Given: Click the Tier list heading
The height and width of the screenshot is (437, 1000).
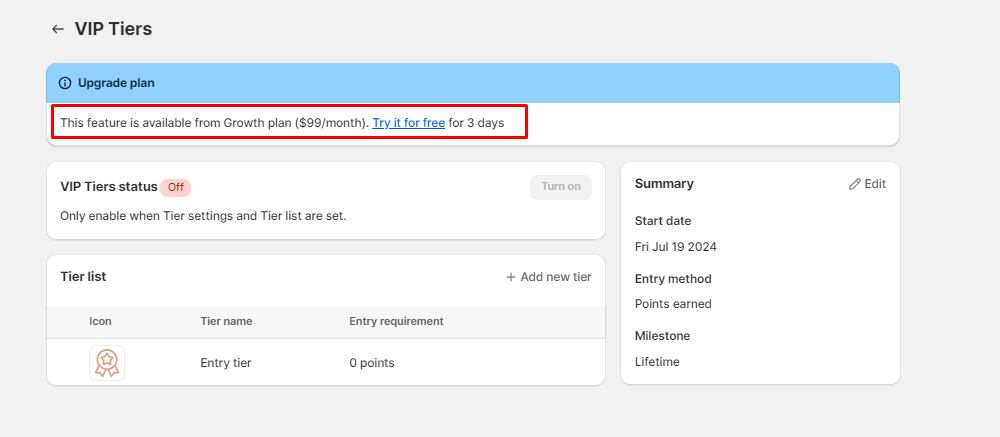Looking at the screenshot, I should (x=83, y=277).
